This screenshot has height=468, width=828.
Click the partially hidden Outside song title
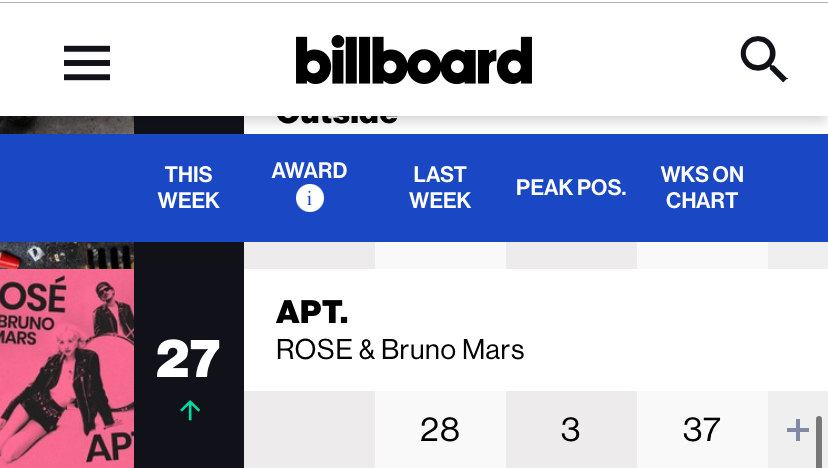click(x=336, y=120)
